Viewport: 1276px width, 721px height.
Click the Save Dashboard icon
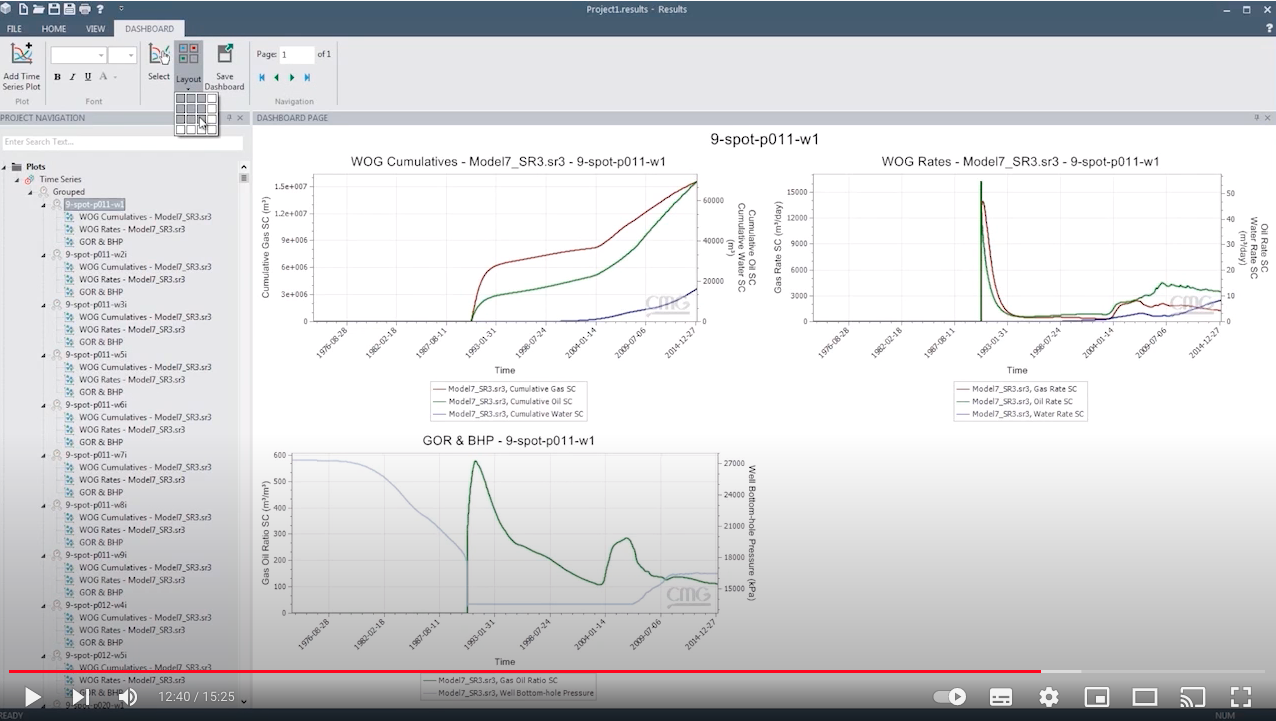225,55
